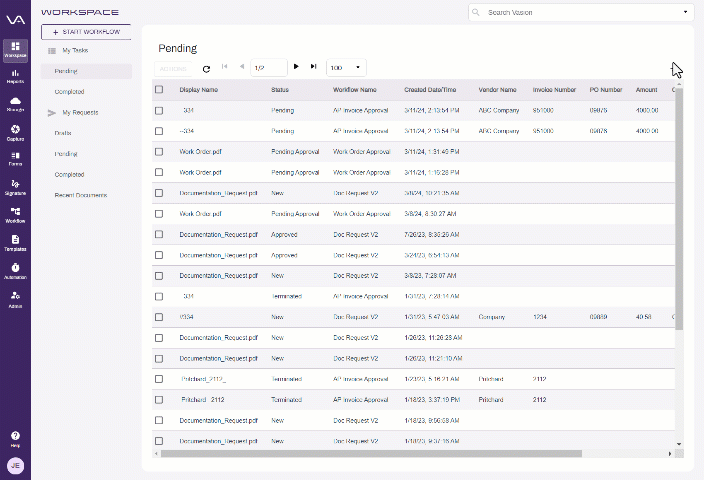Go to the first page
This screenshot has width=704, height=480.
pos(224,66)
